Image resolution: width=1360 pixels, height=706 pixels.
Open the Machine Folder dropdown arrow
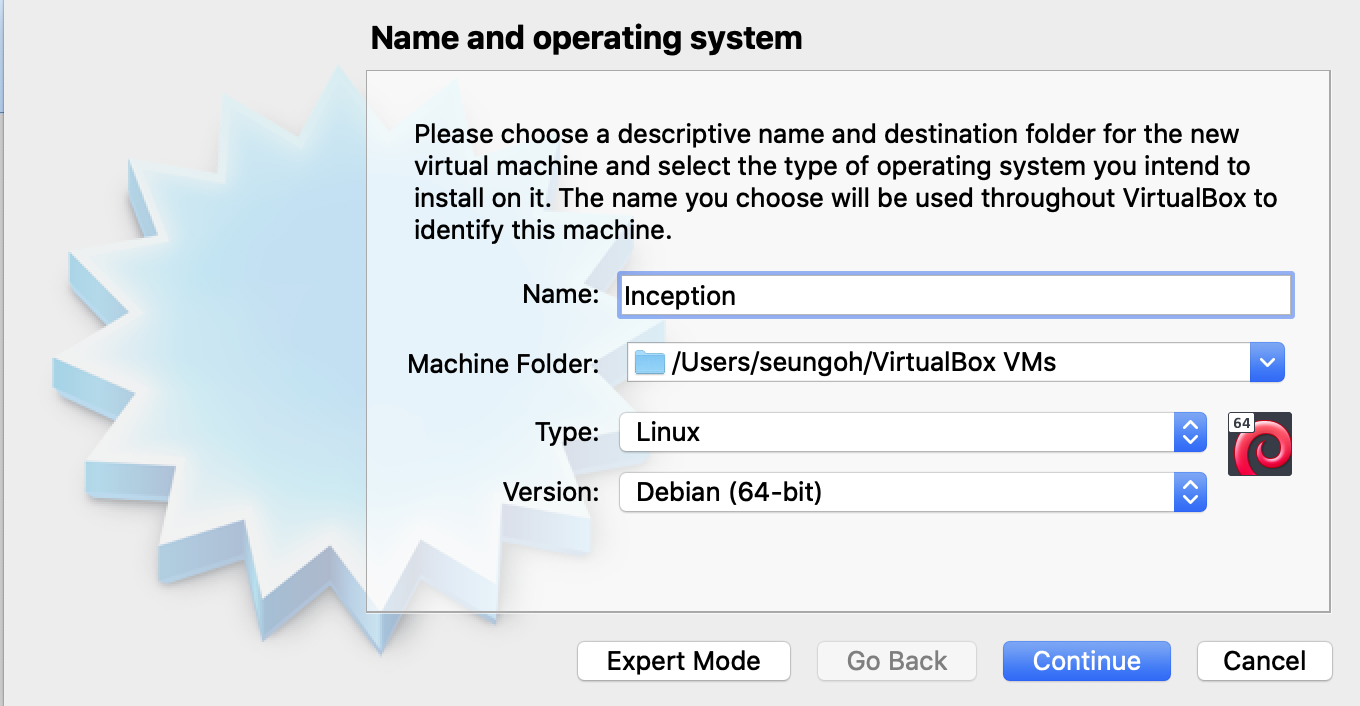(x=1267, y=362)
